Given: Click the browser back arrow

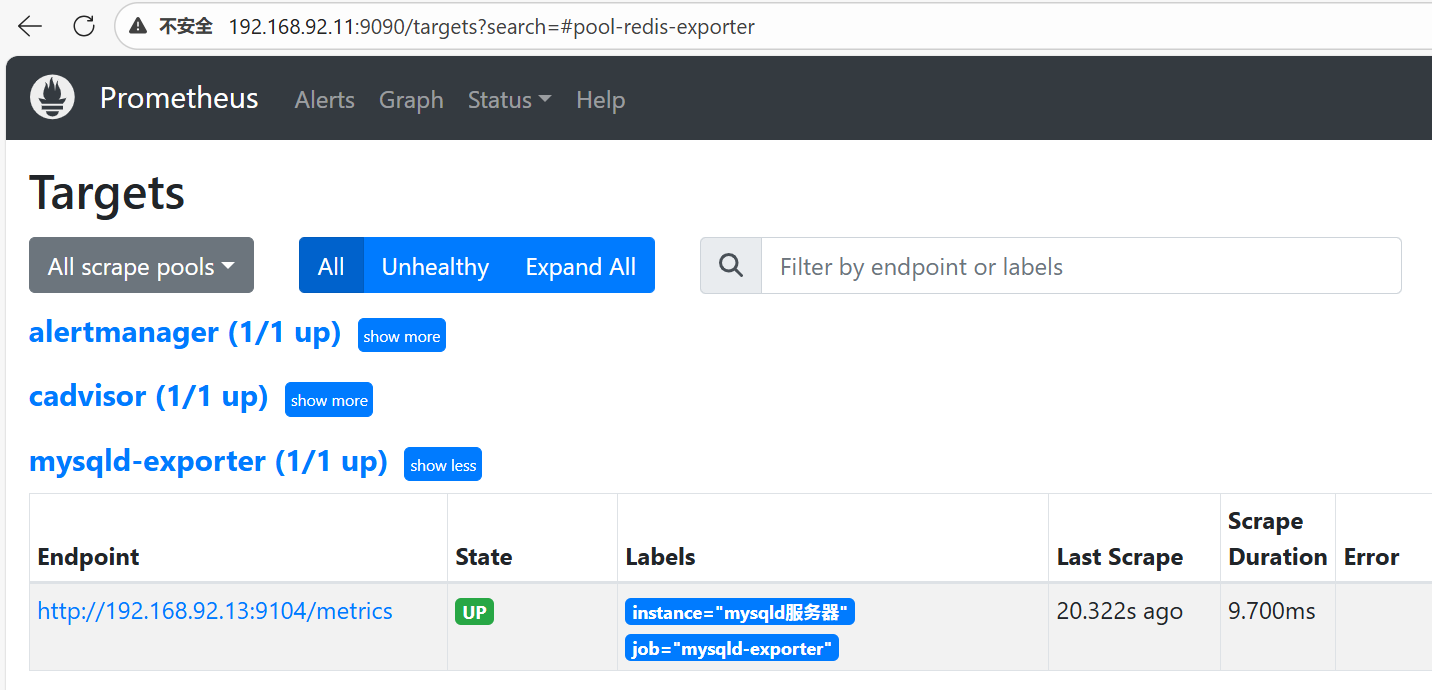Looking at the screenshot, I should coord(31,27).
